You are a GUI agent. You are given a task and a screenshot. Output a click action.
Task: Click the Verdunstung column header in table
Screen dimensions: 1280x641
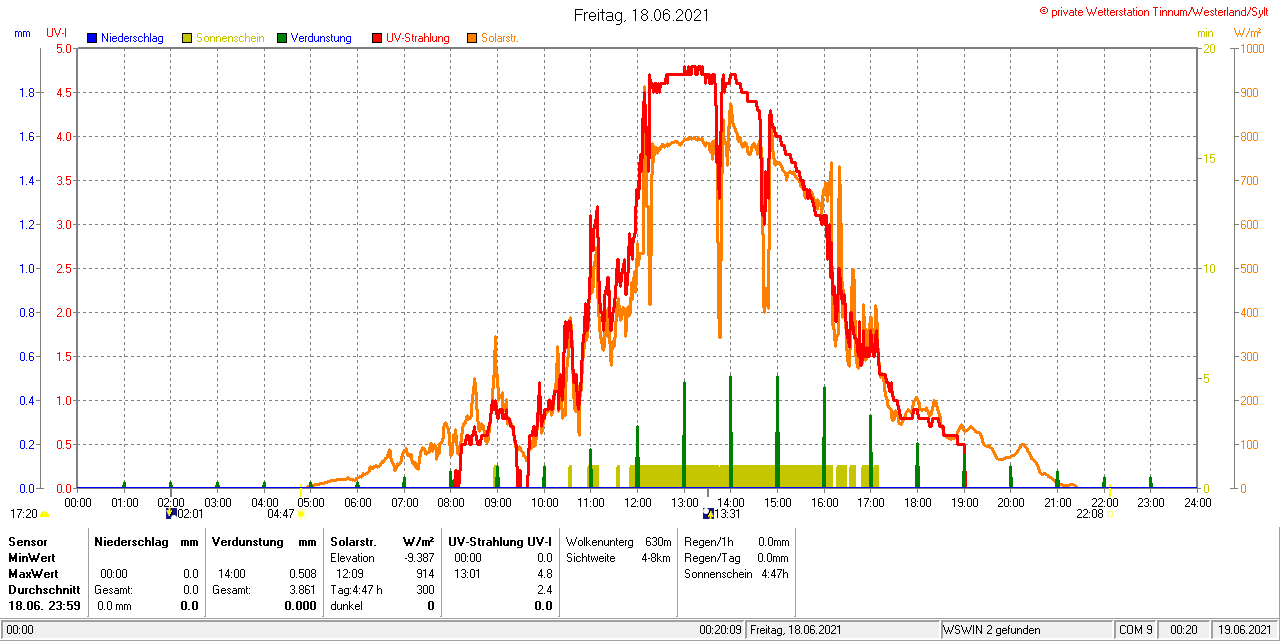tap(246, 541)
